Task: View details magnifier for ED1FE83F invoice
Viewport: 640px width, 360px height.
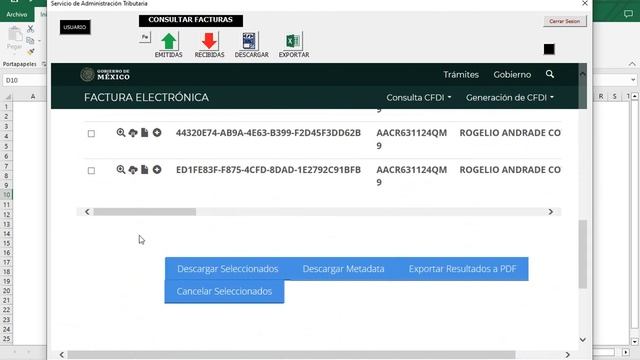Action: click(x=121, y=169)
